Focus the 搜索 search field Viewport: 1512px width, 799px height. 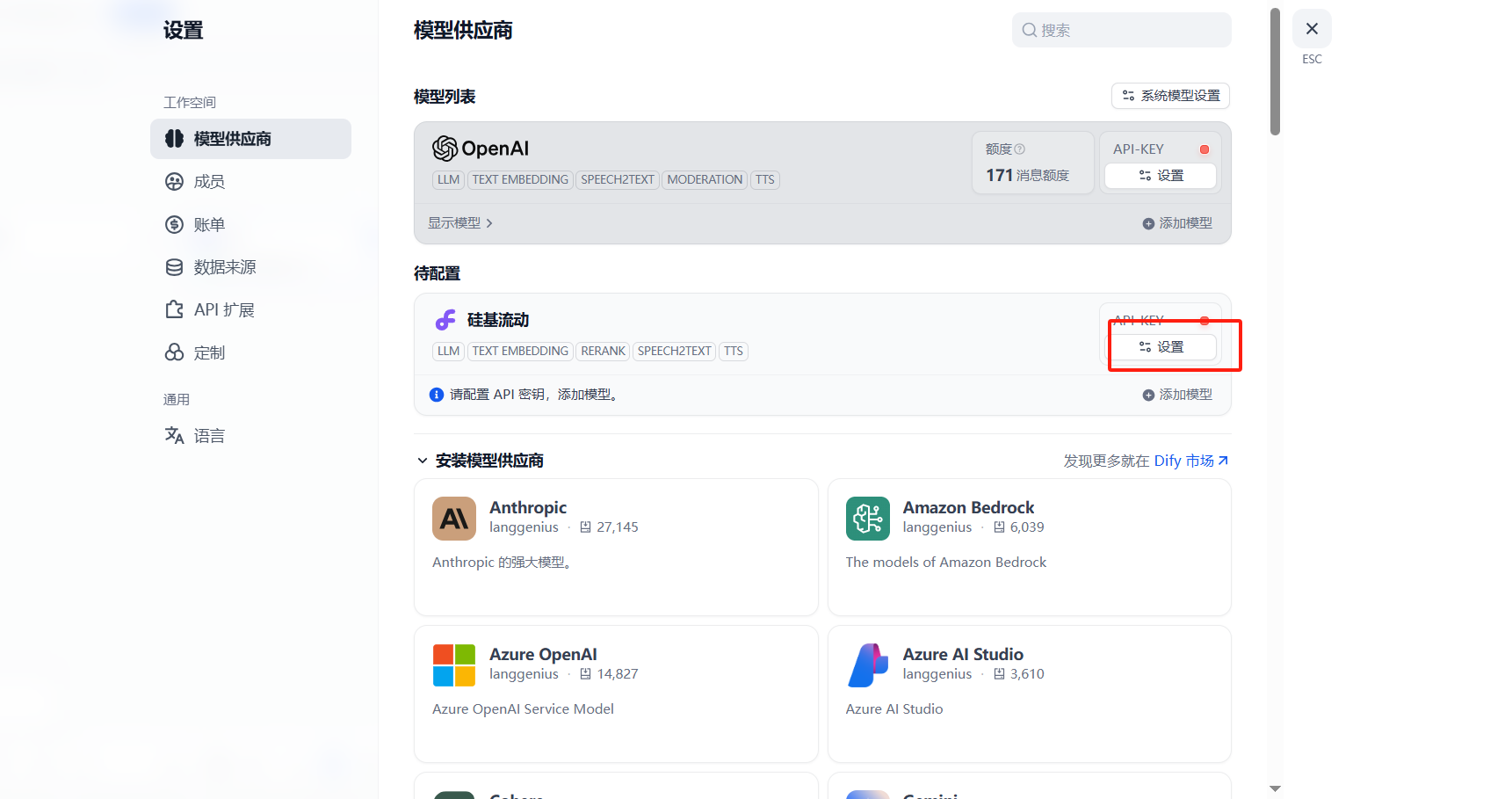tap(1121, 30)
